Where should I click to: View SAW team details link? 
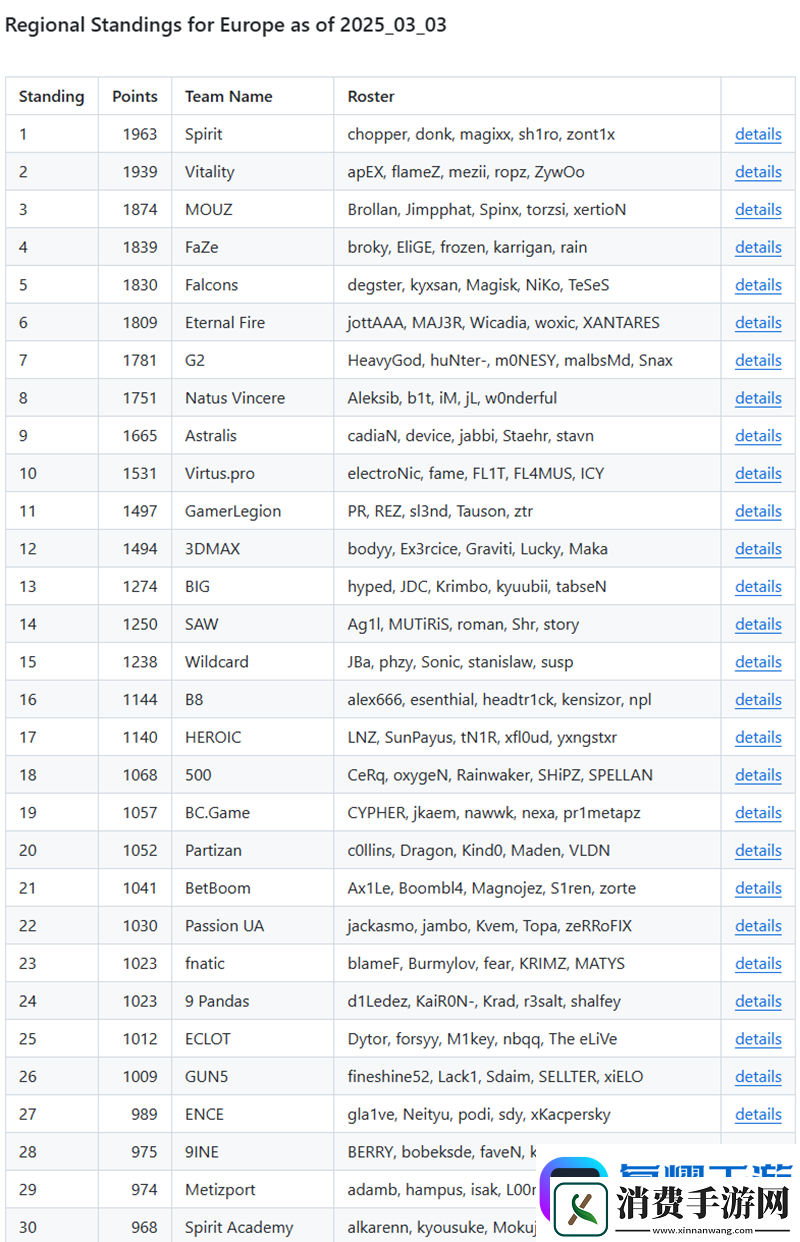coord(758,624)
